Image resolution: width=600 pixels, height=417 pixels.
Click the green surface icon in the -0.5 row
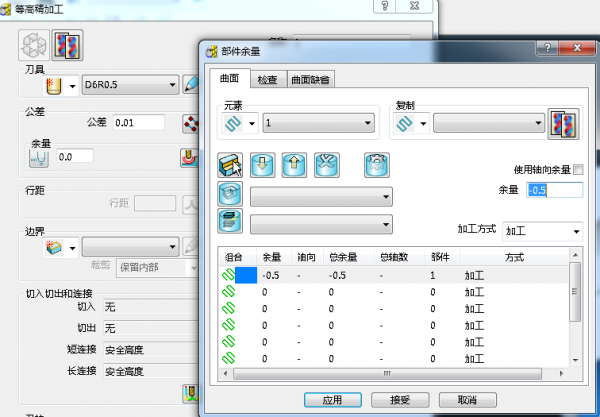(x=228, y=275)
